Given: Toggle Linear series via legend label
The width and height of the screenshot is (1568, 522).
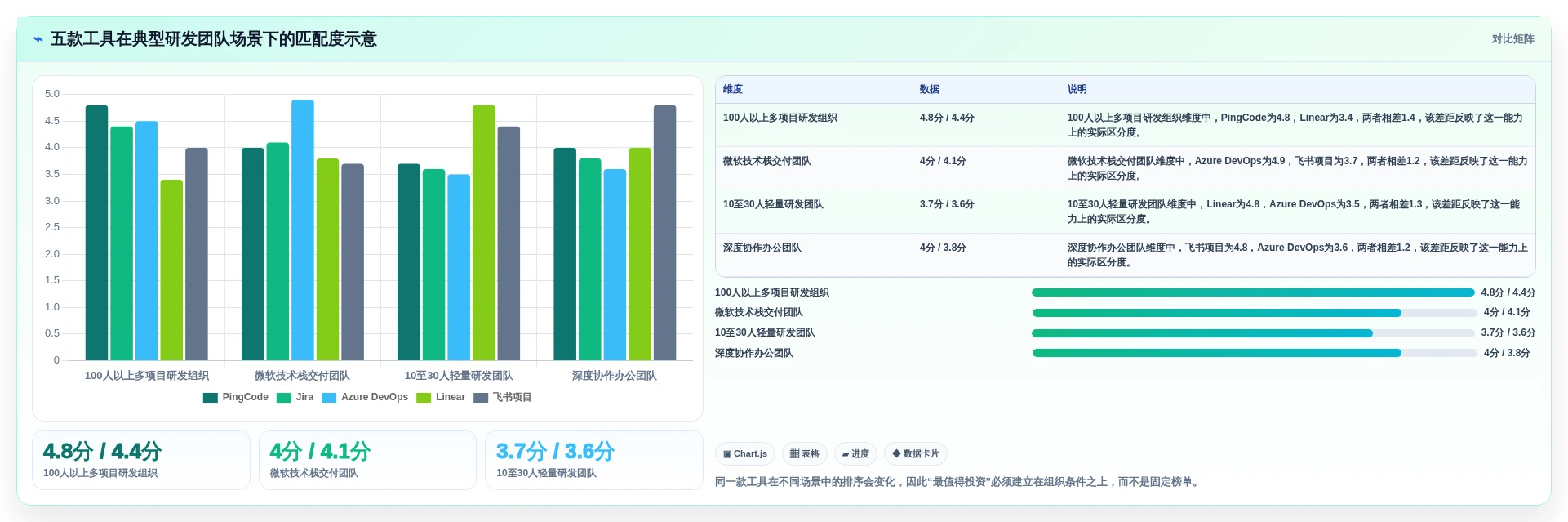Looking at the screenshot, I should [451, 397].
